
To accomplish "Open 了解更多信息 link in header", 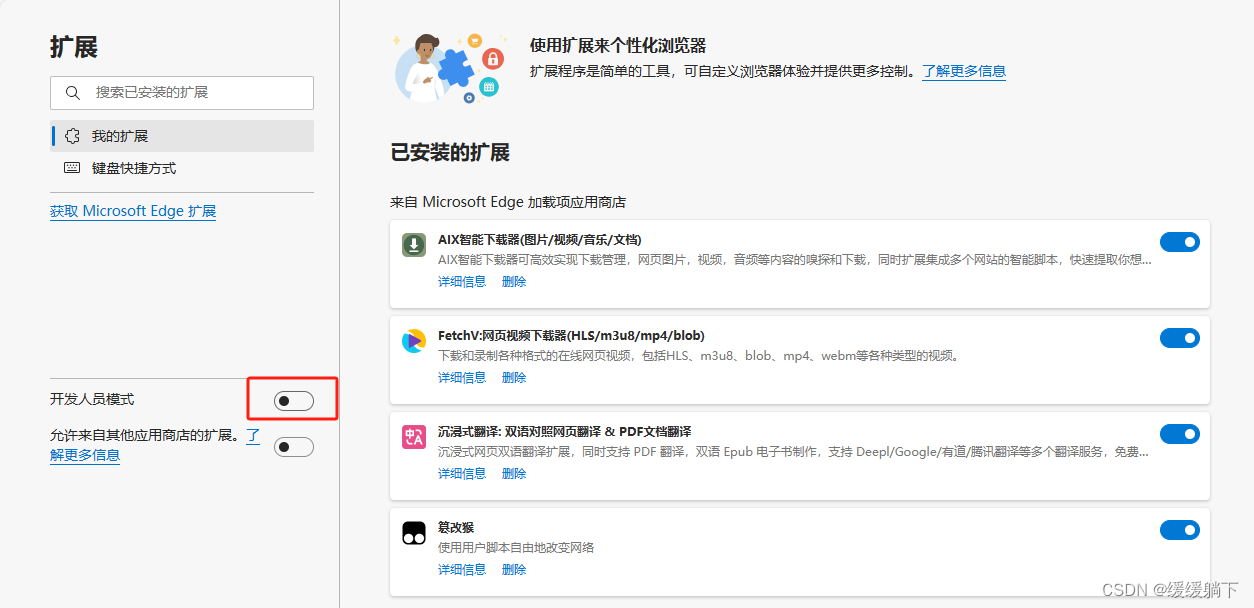I will click(x=964, y=72).
